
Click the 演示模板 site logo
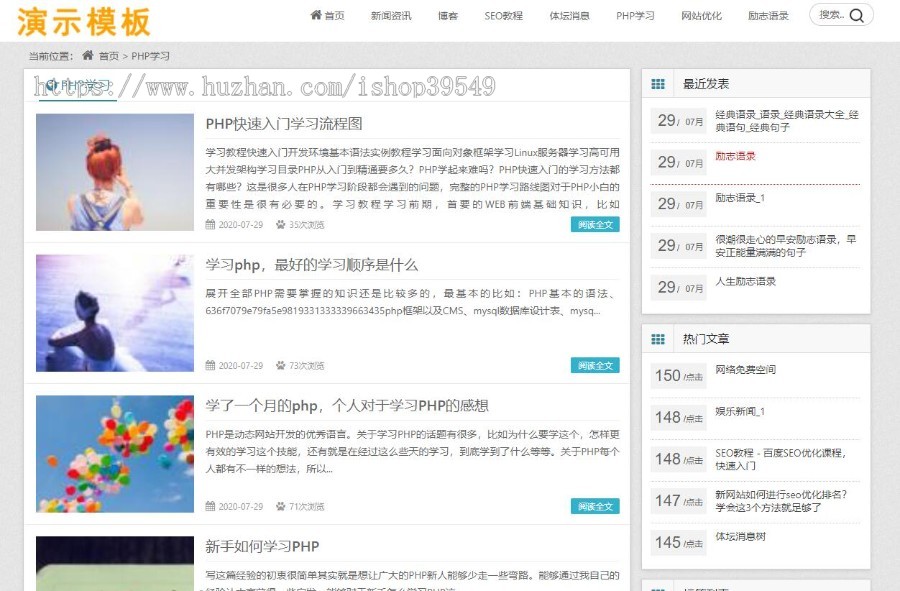point(84,22)
